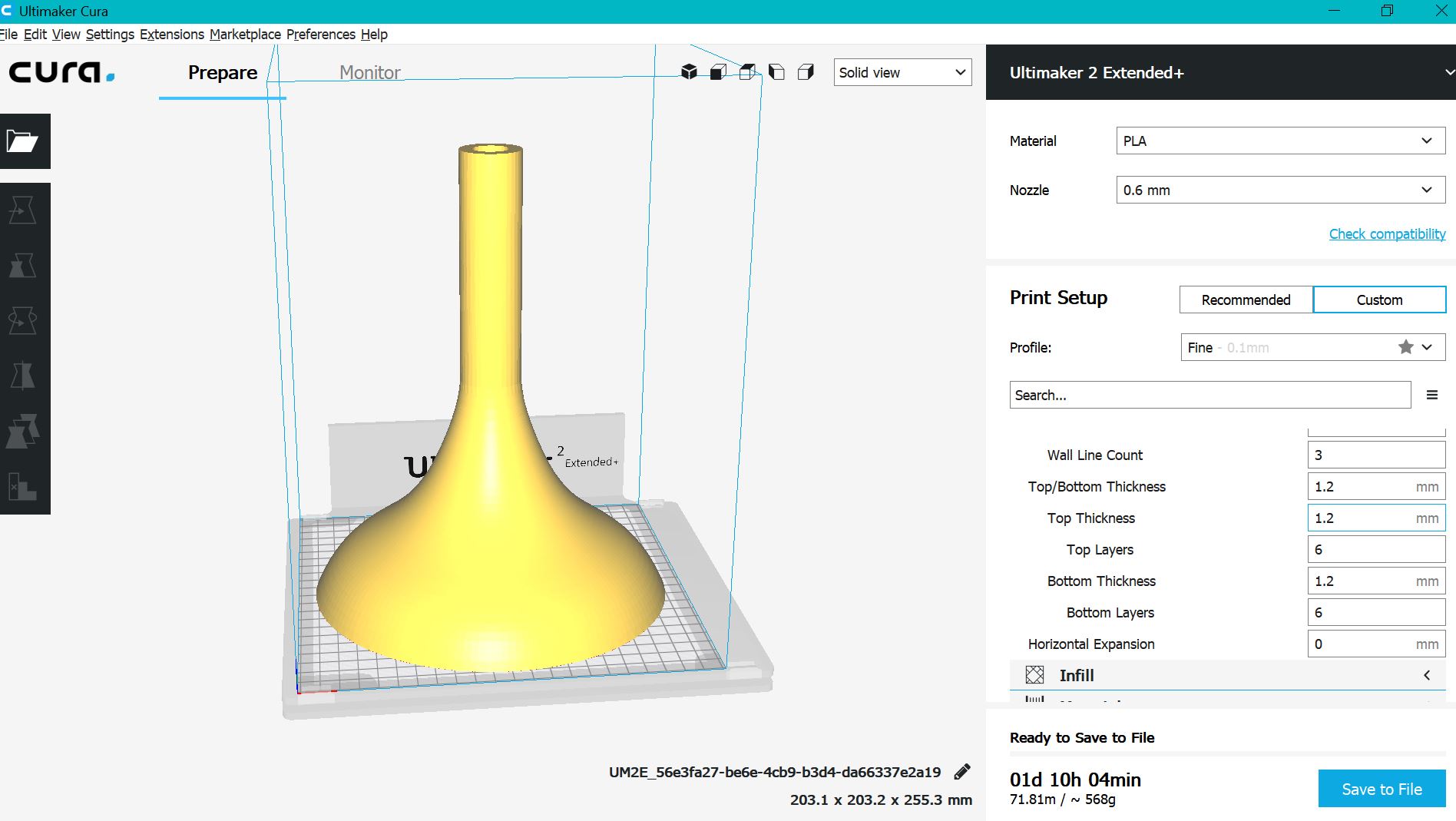
Task: Select the Support Blocker tool
Action: (23, 486)
